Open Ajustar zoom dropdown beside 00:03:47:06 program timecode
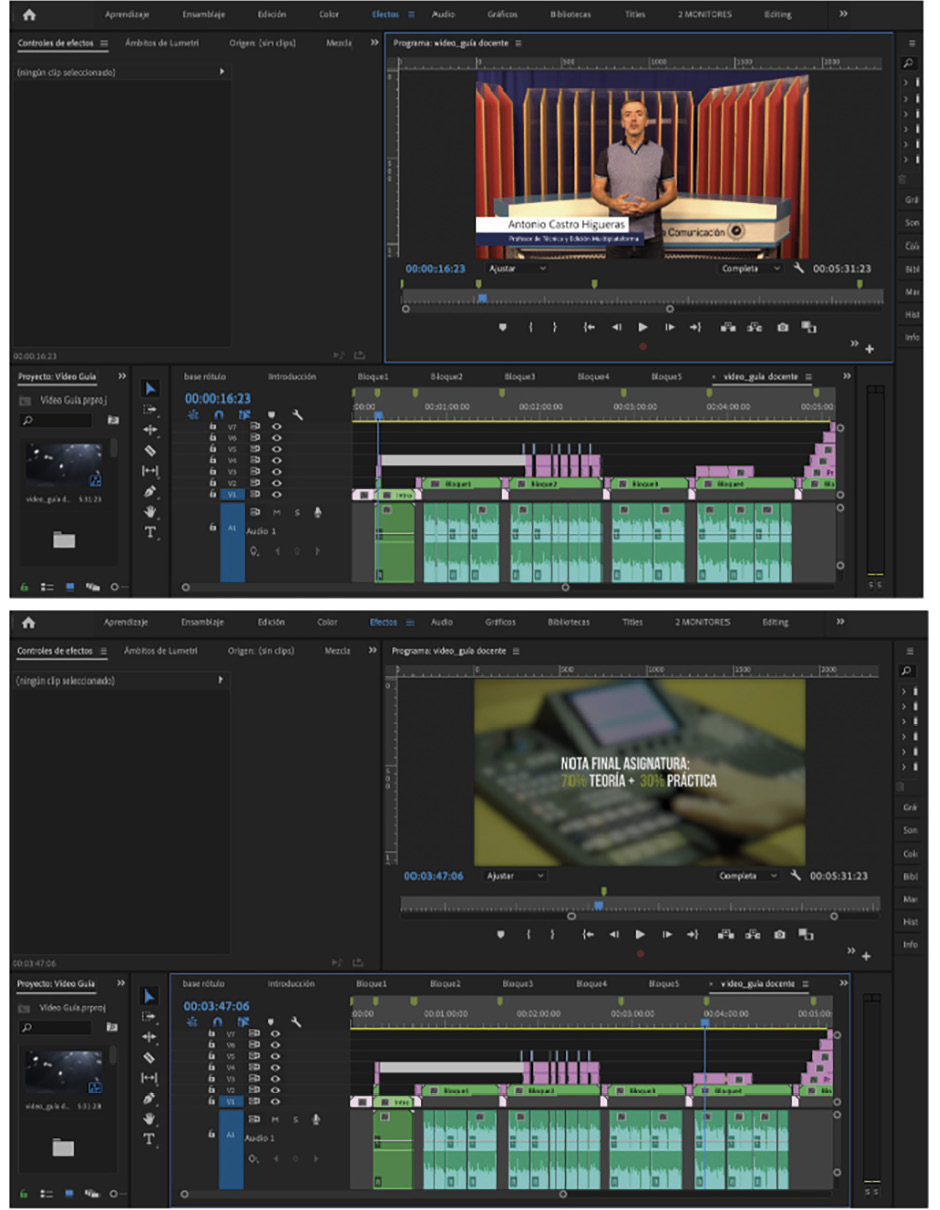This screenshot has height=1210, width=940. (x=517, y=876)
